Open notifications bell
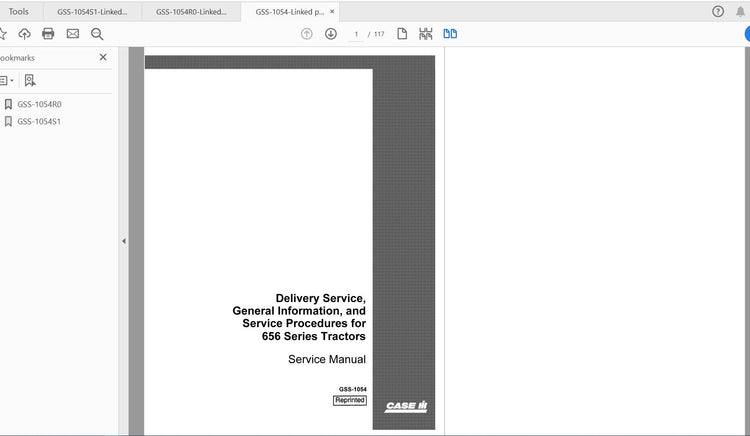 740,11
